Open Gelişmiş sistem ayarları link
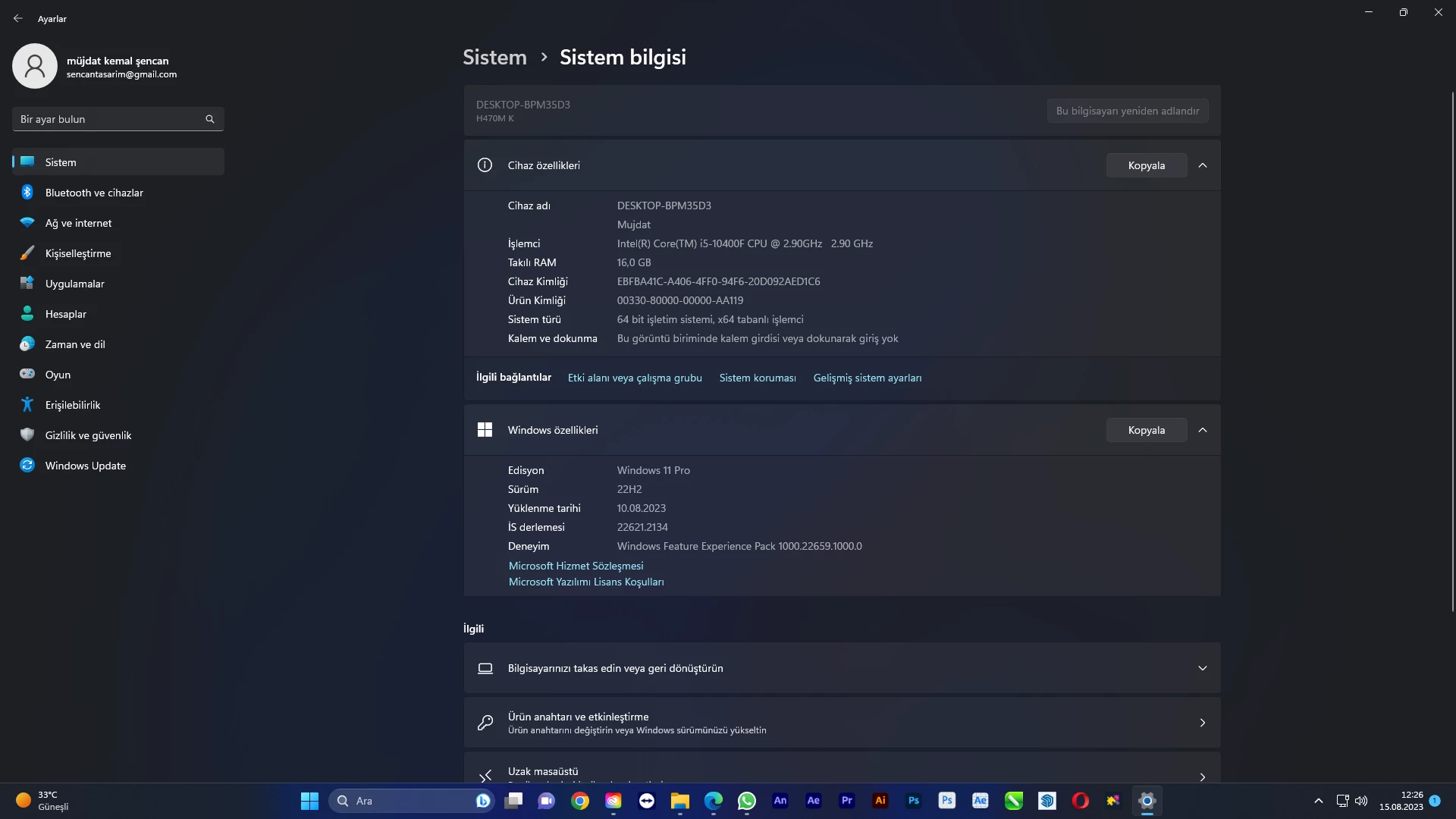The image size is (1456, 819). click(868, 378)
